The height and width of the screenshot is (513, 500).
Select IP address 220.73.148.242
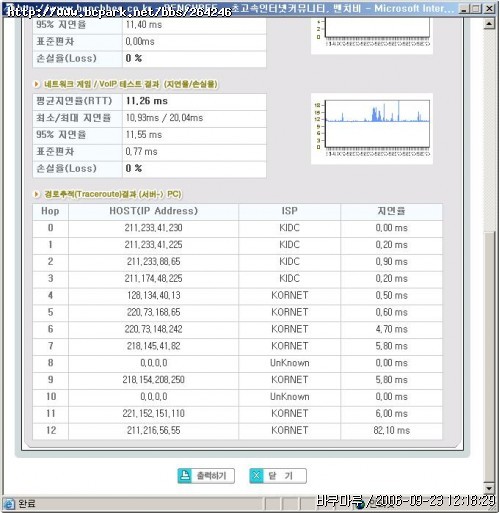click(x=153, y=329)
